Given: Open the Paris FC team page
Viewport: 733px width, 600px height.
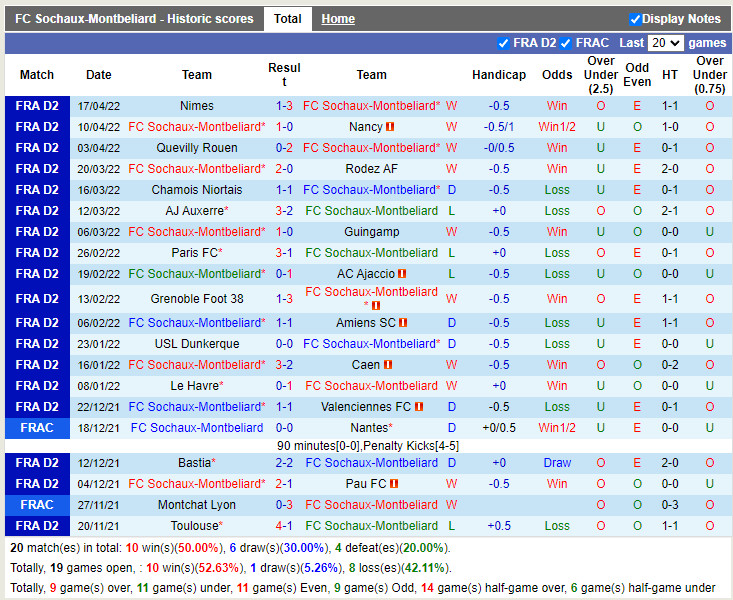Looking at the screenshot, I should [195, 253].
